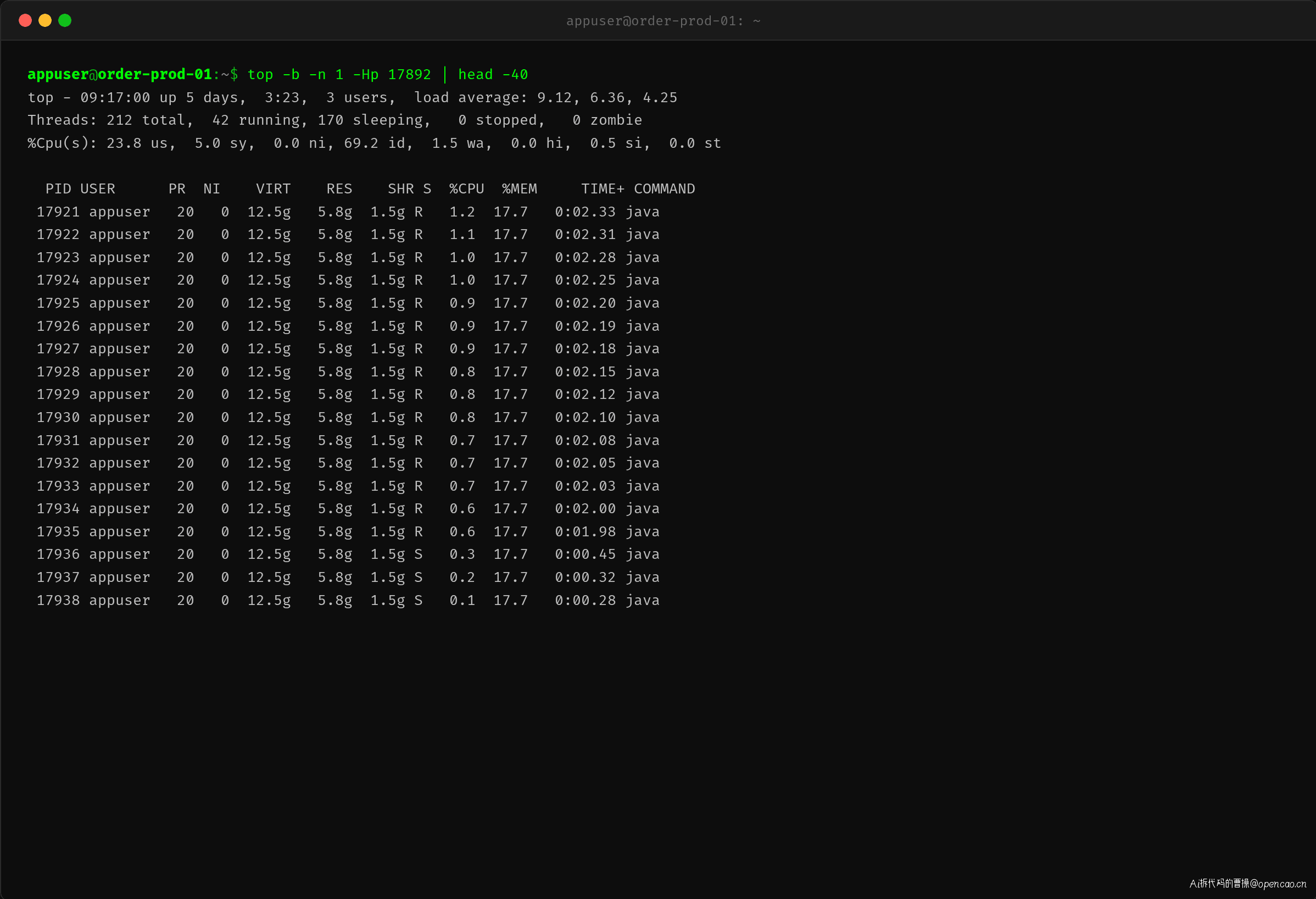The image size is (1316, 899).
Task: Click the TIME+ value 0:02.33
Action: tap(585, 212)
